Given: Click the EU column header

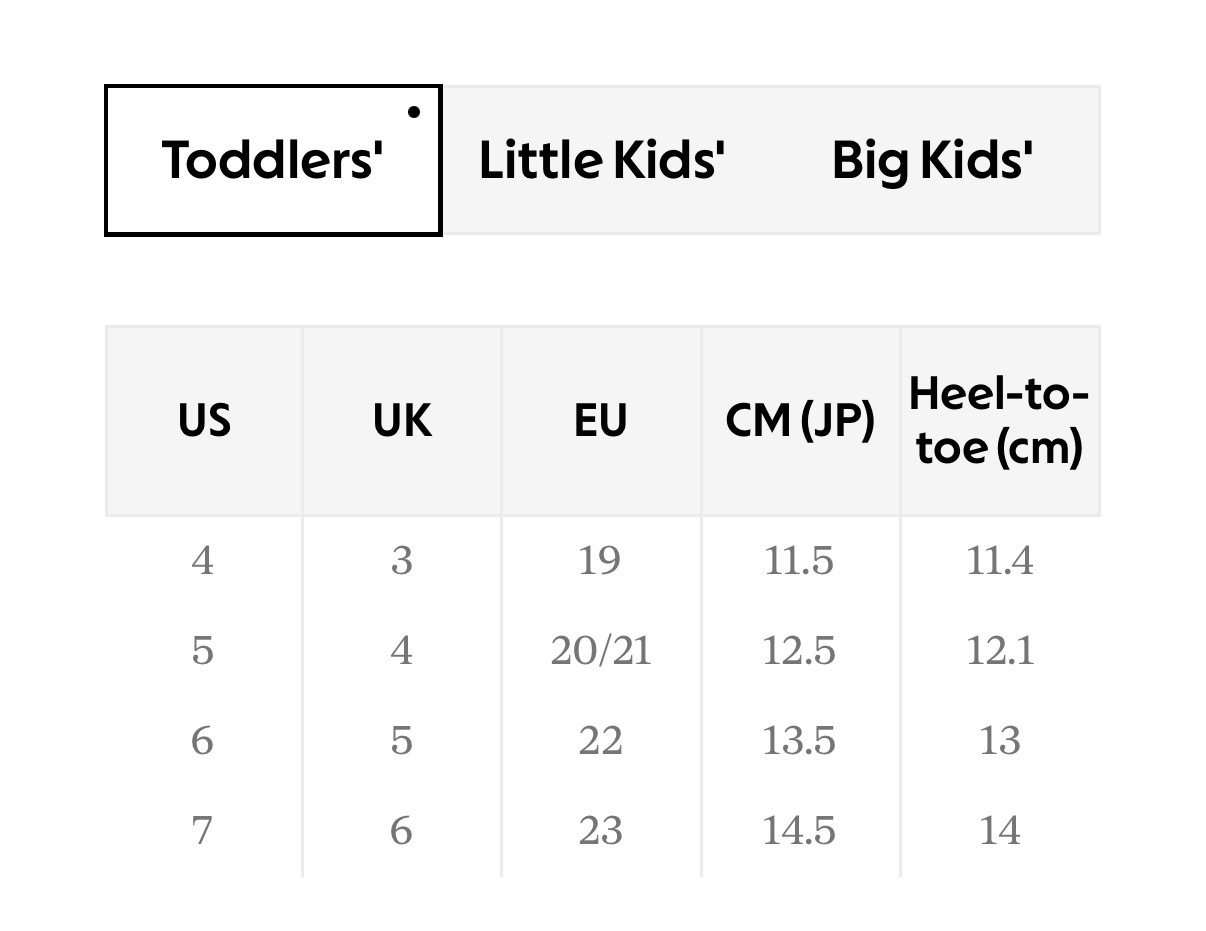Looking at the screenshot, I should coord(600,421).
